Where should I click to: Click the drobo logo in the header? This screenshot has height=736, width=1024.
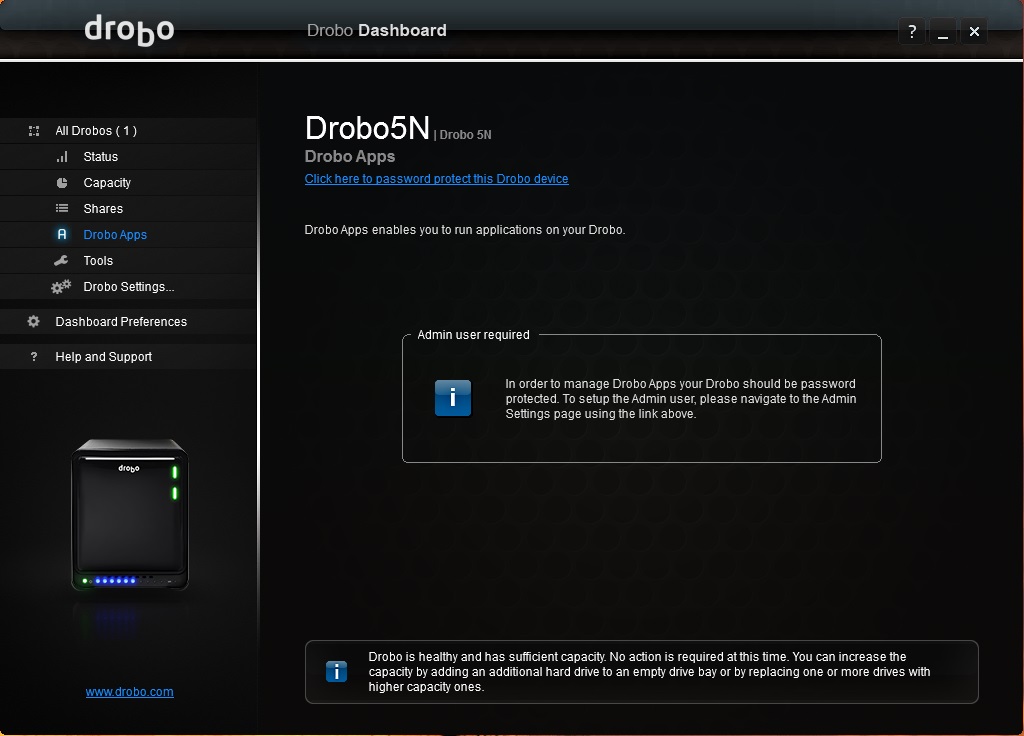[x=129, y=30]
